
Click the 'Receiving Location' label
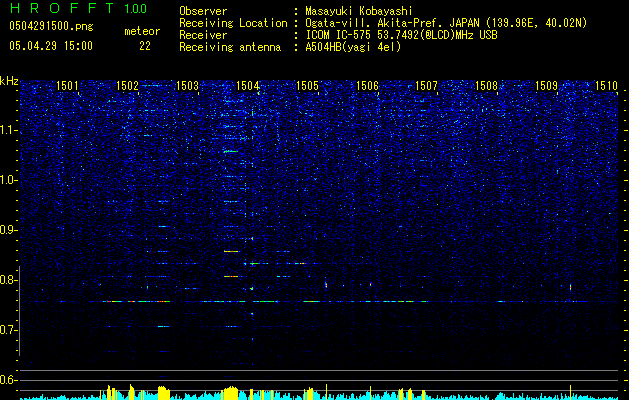click(x=233, y=23)
